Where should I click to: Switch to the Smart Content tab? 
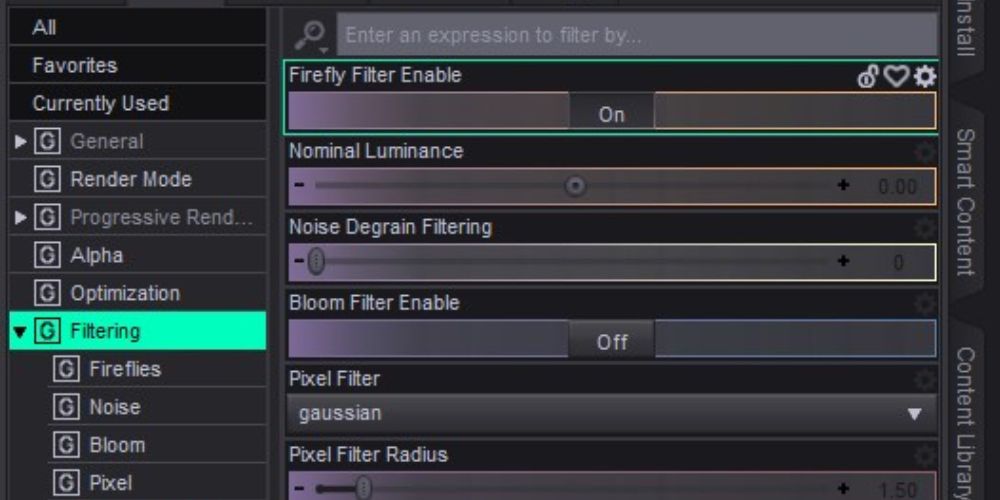(x=965, y=200)
